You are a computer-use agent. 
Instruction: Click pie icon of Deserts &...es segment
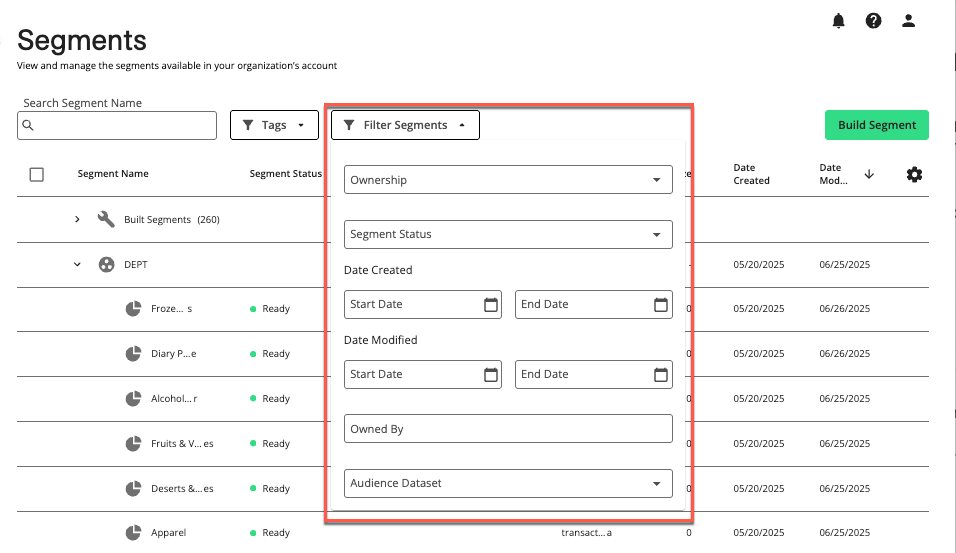(x=134, y=488)
